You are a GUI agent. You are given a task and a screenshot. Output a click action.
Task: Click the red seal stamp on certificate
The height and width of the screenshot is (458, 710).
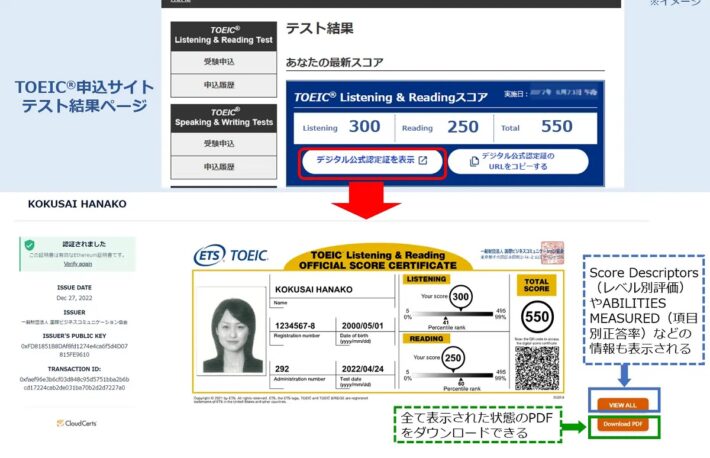[552, 253]
